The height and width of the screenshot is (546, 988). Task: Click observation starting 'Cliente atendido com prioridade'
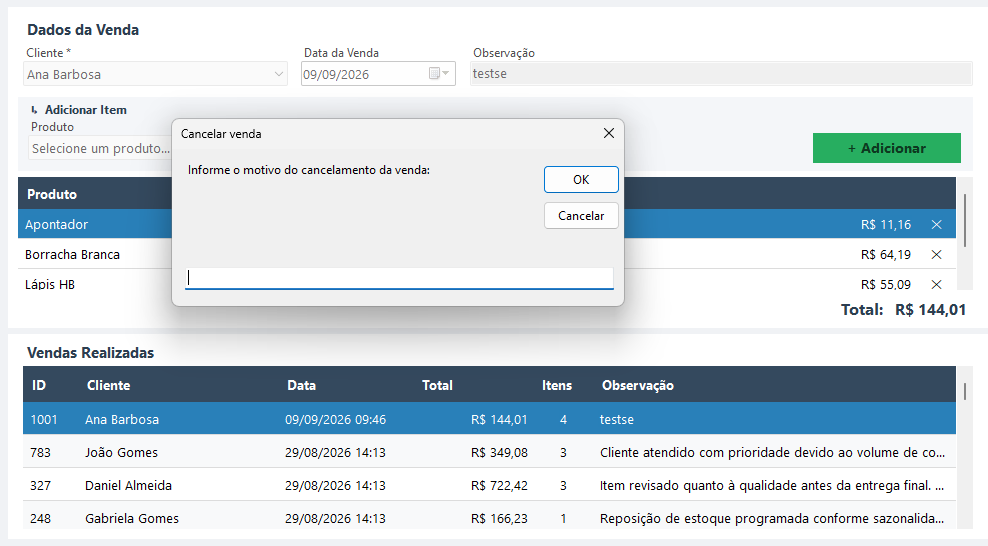pyautogui.click(x=773, y=452)
